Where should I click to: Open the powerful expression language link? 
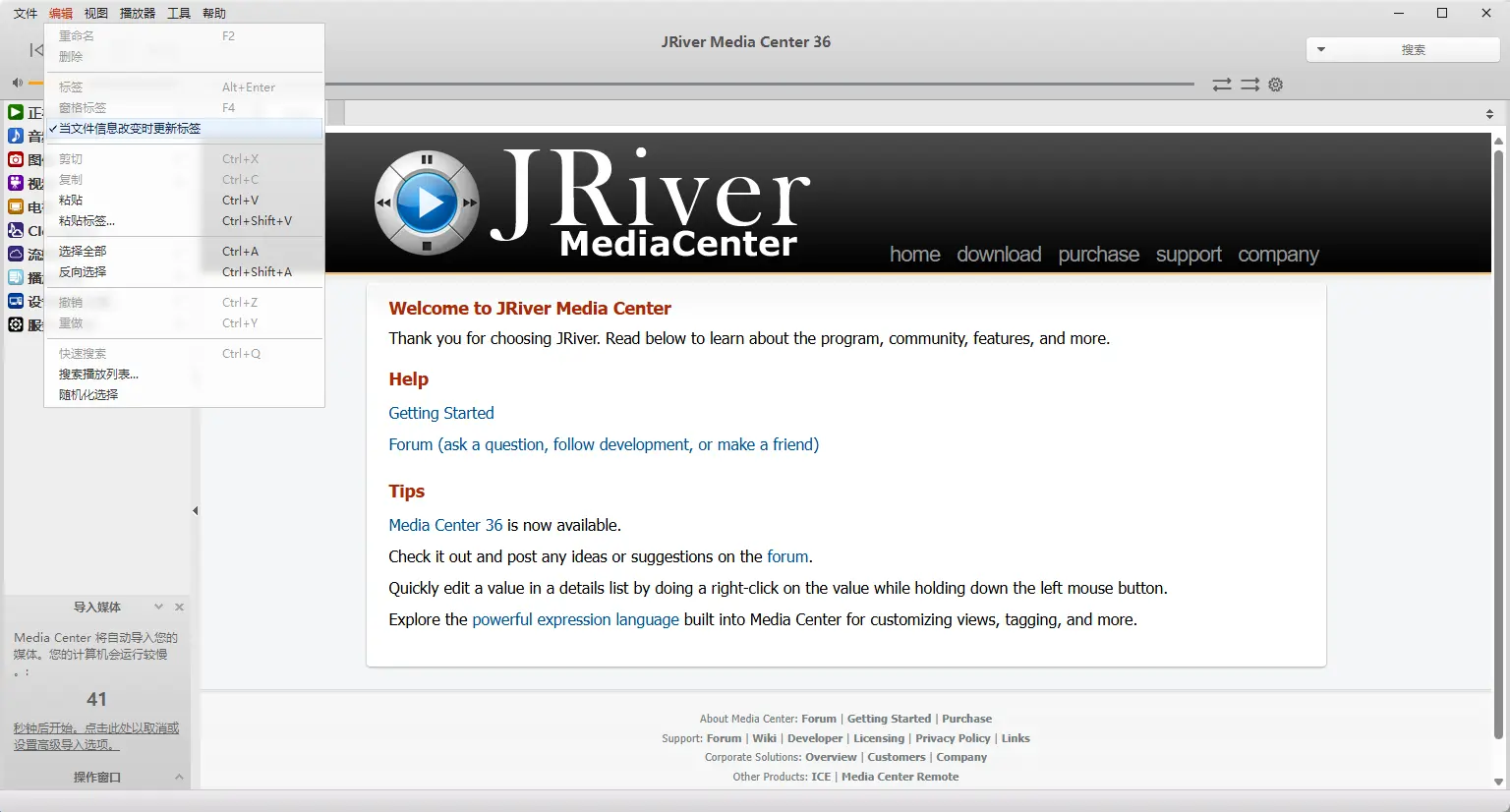(x=575, y=619)
